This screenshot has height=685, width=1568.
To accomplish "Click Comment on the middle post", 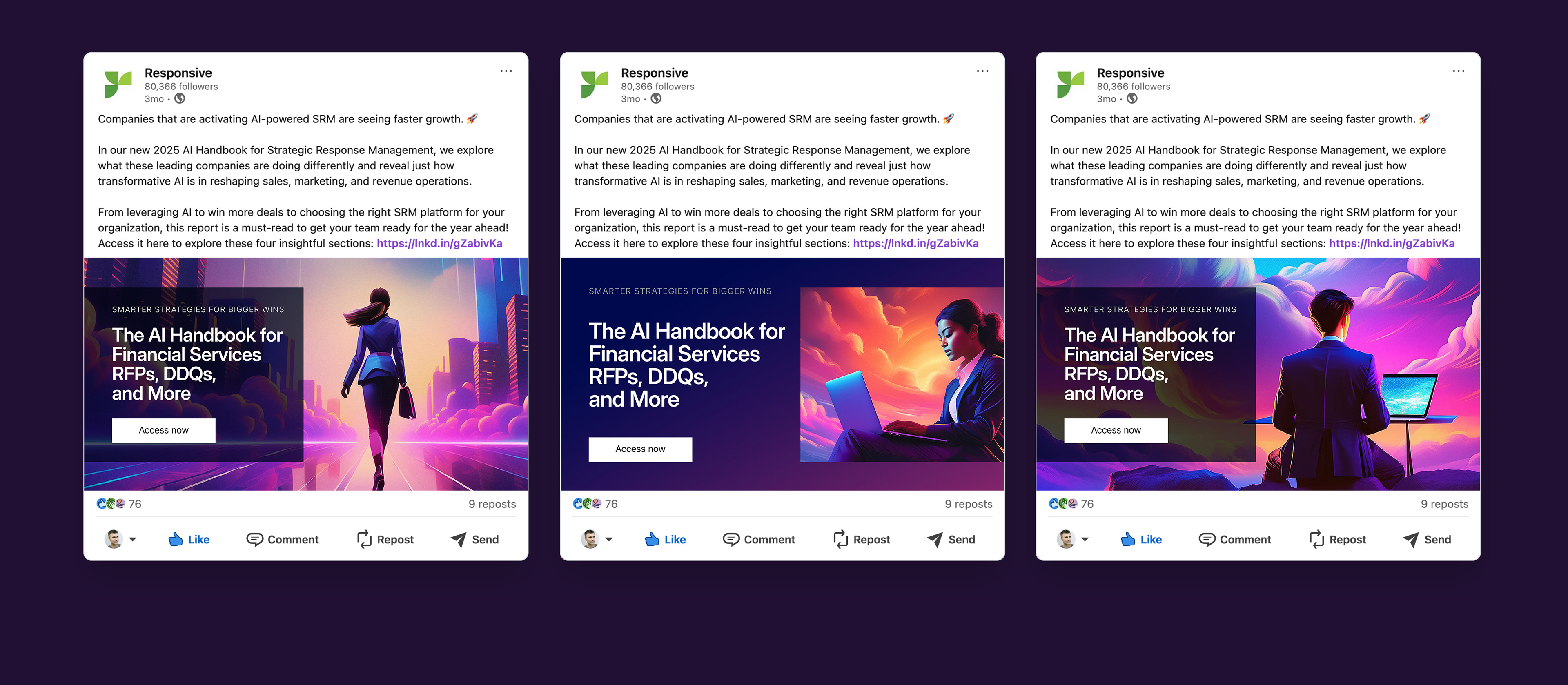I will (x=758, y=539).
